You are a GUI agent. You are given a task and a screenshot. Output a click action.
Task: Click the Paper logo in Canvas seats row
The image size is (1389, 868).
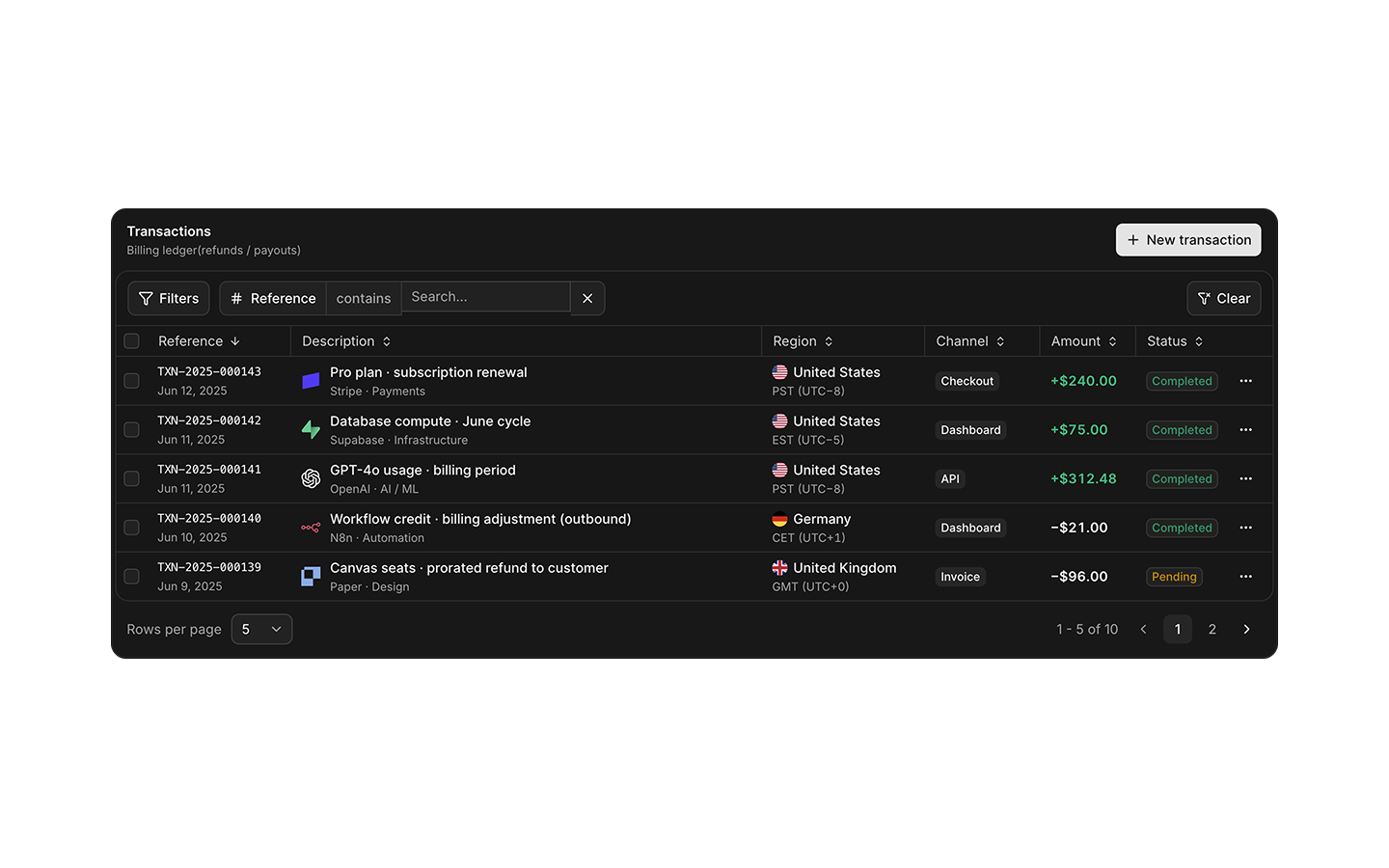(311, 577)
